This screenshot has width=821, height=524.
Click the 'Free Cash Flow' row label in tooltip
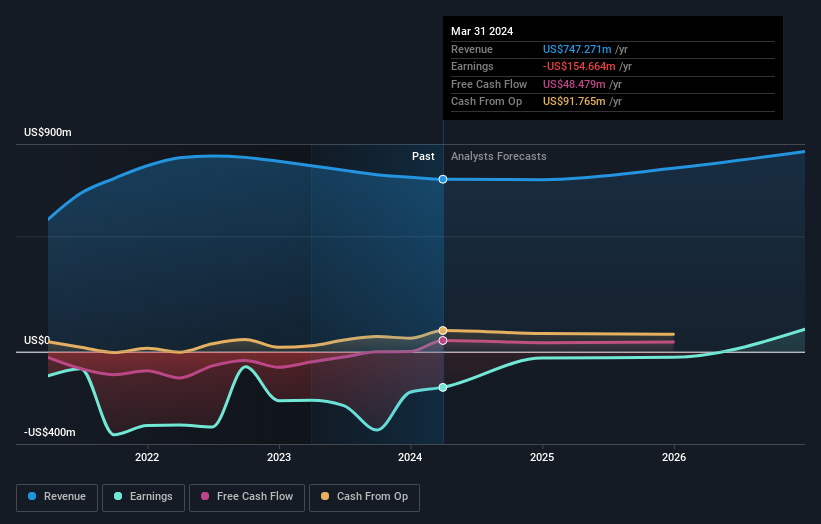pyautogui.click(x=489, y=84)
